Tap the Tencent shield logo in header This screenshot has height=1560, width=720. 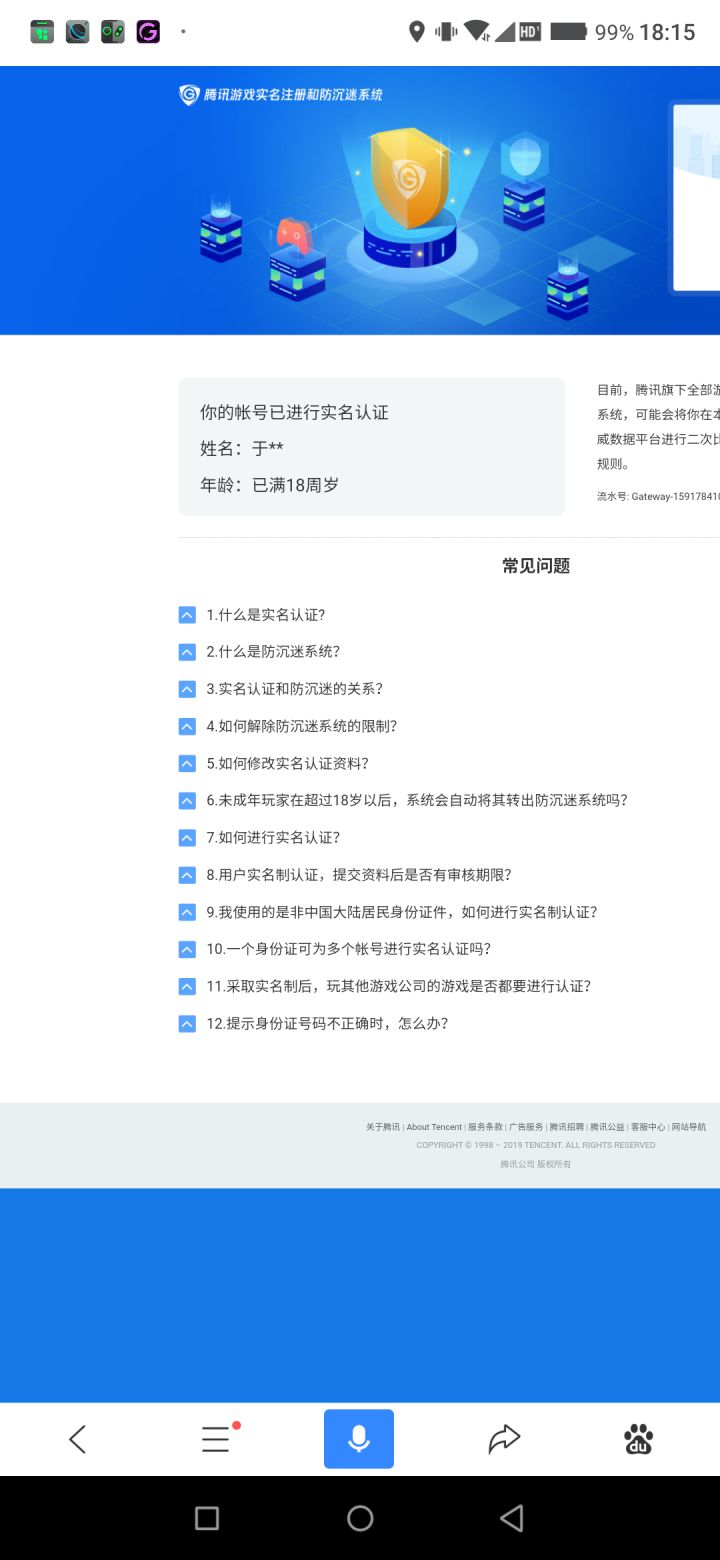pyautogui.click(x=189, y=95)
